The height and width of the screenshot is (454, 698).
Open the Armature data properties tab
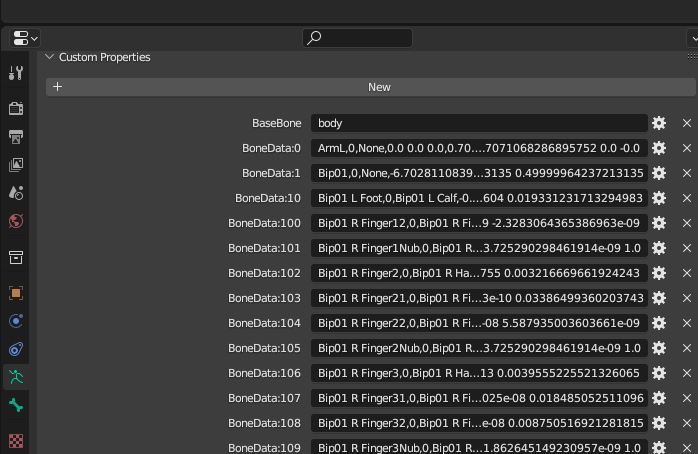click(16, 377)
